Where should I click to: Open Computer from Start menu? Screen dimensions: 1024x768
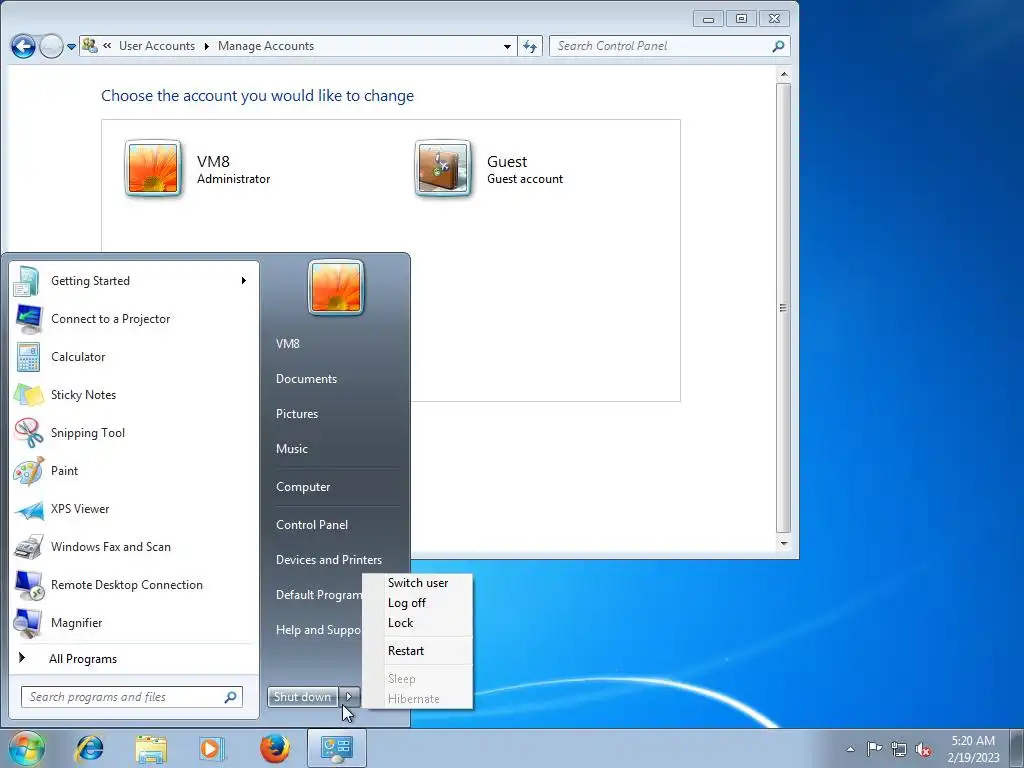pyautogui.click(x=303, y=487)
